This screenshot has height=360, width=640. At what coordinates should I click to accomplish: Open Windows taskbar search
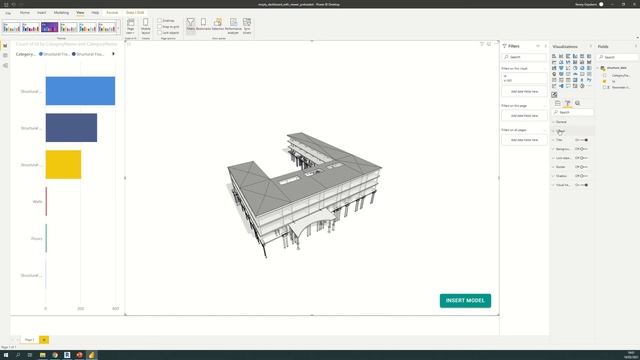18,355
